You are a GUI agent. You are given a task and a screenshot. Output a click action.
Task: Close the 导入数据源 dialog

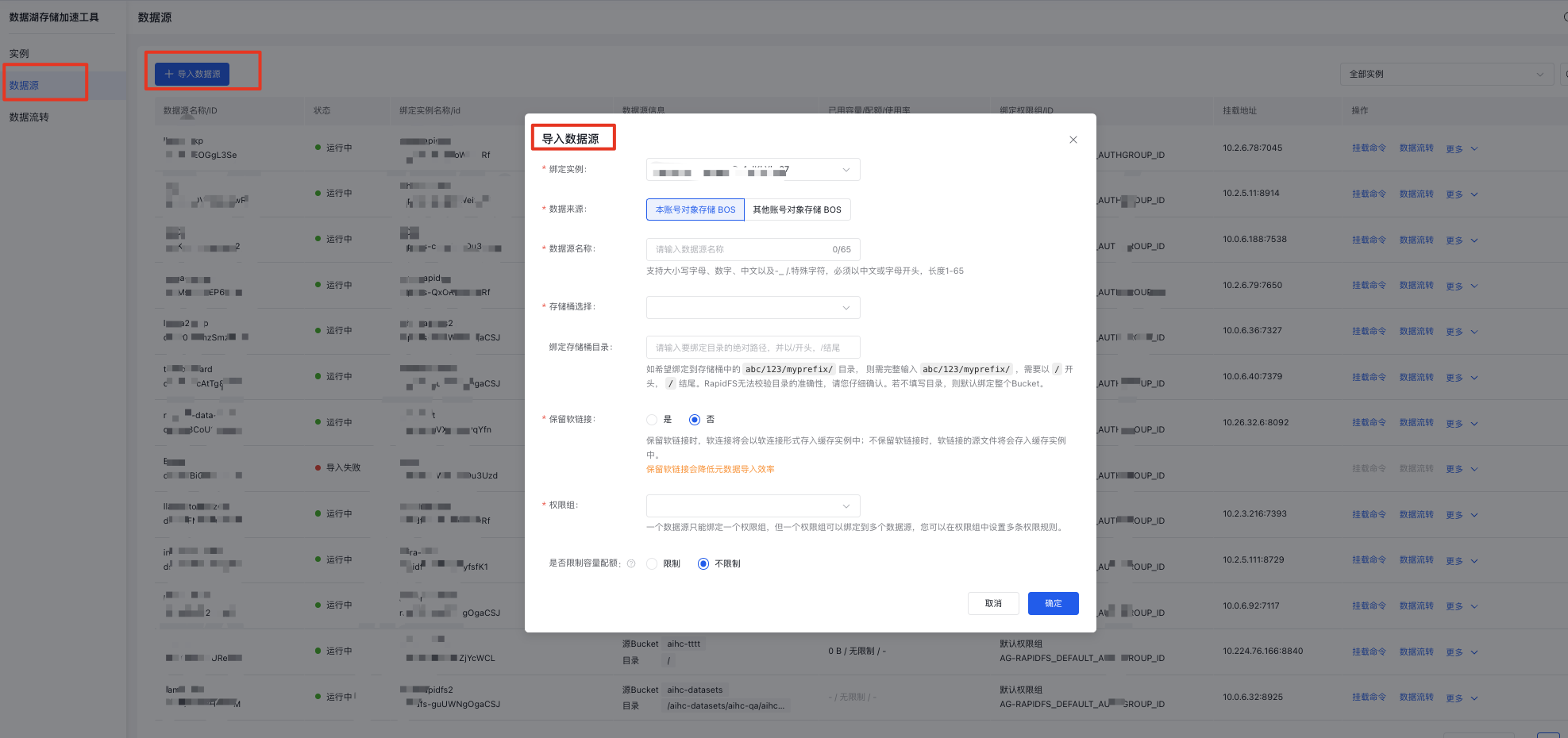pyautogui.click(x=1073, y=140)
